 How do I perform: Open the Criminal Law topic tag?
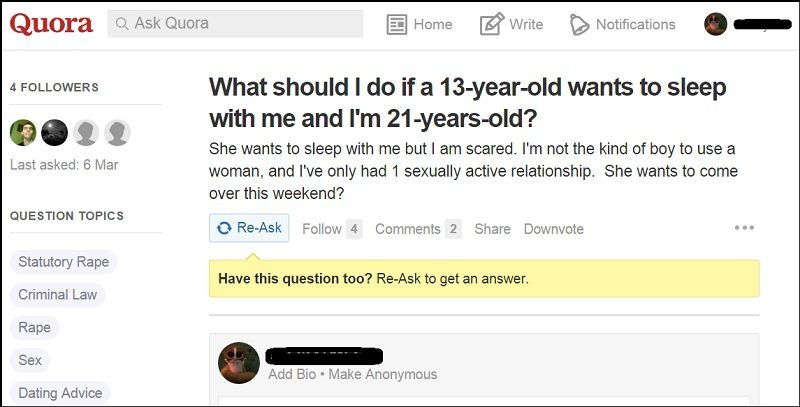[x=58, y=295]
